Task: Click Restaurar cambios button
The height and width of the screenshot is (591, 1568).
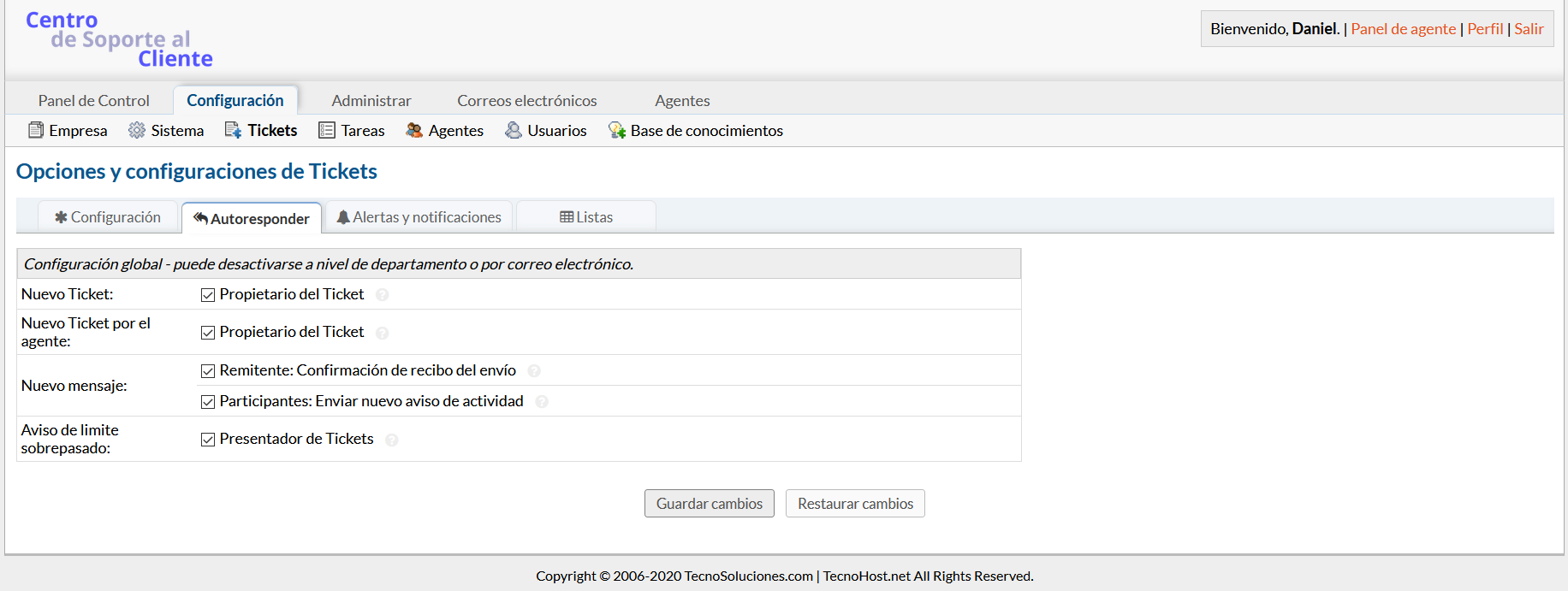Action: tap(855, 504)
